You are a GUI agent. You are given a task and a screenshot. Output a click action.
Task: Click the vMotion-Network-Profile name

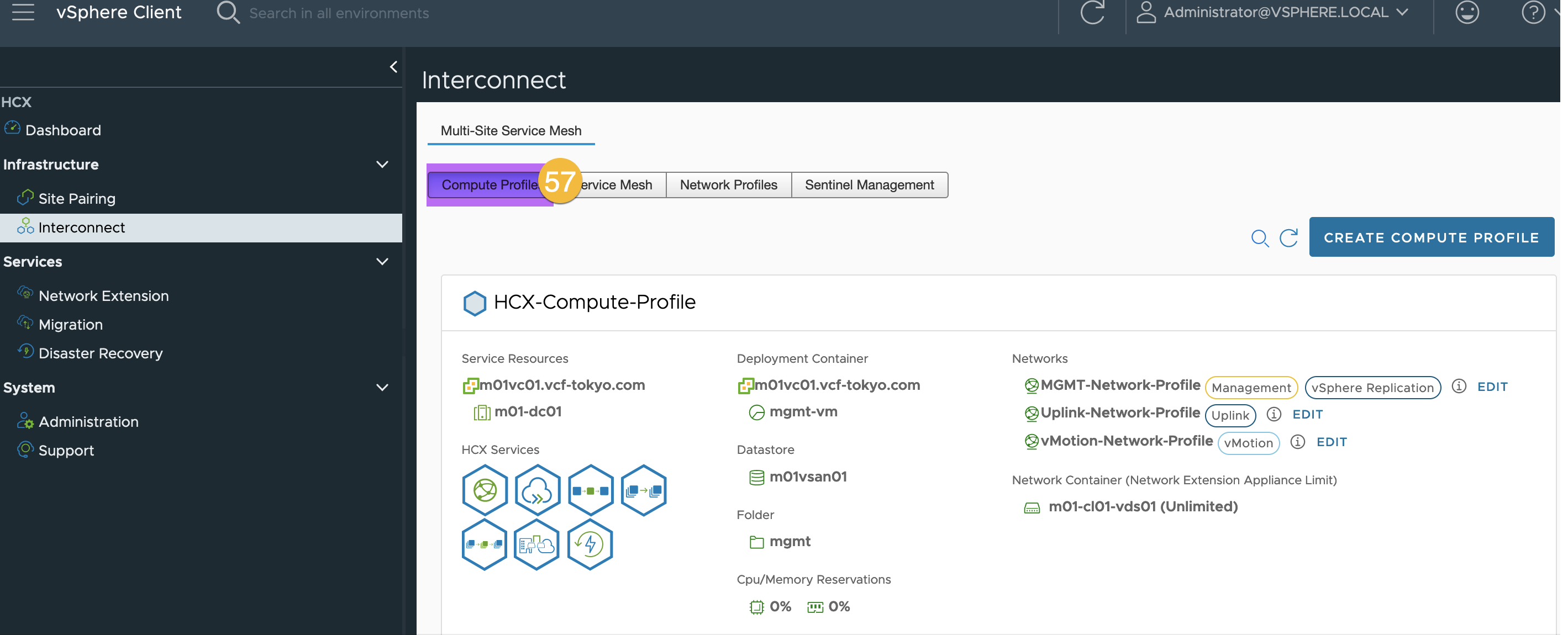click(1126, 441)
